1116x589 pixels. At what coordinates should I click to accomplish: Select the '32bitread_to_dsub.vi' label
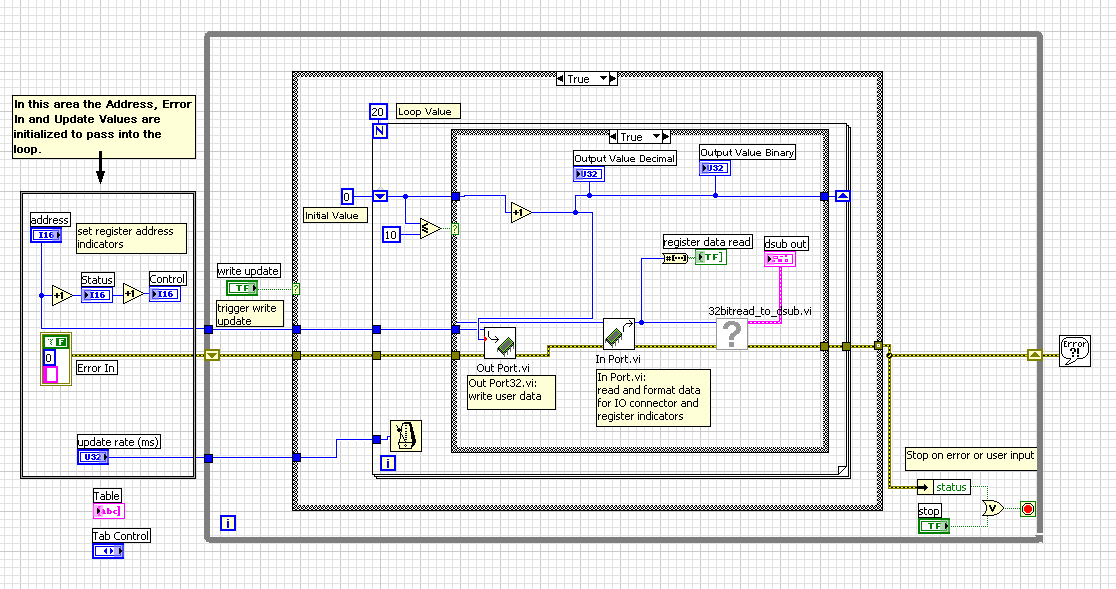click(760, 311)
